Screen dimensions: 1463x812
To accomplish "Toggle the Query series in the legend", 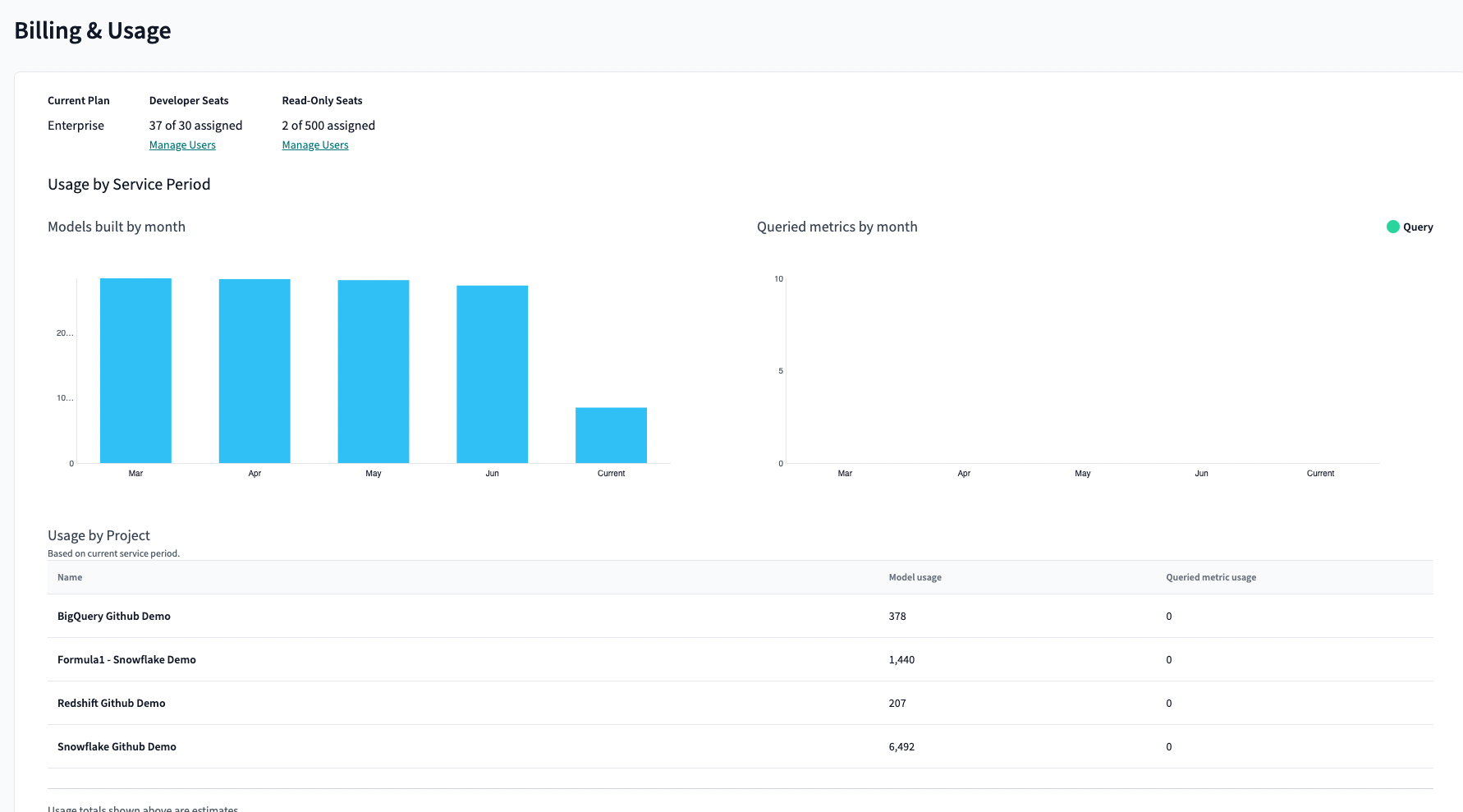I will click(x=1410, y=227).
